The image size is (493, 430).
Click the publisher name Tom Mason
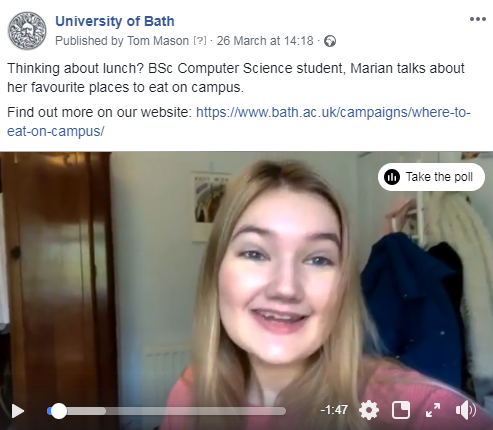pyautogui.click(x=158, y=41)
